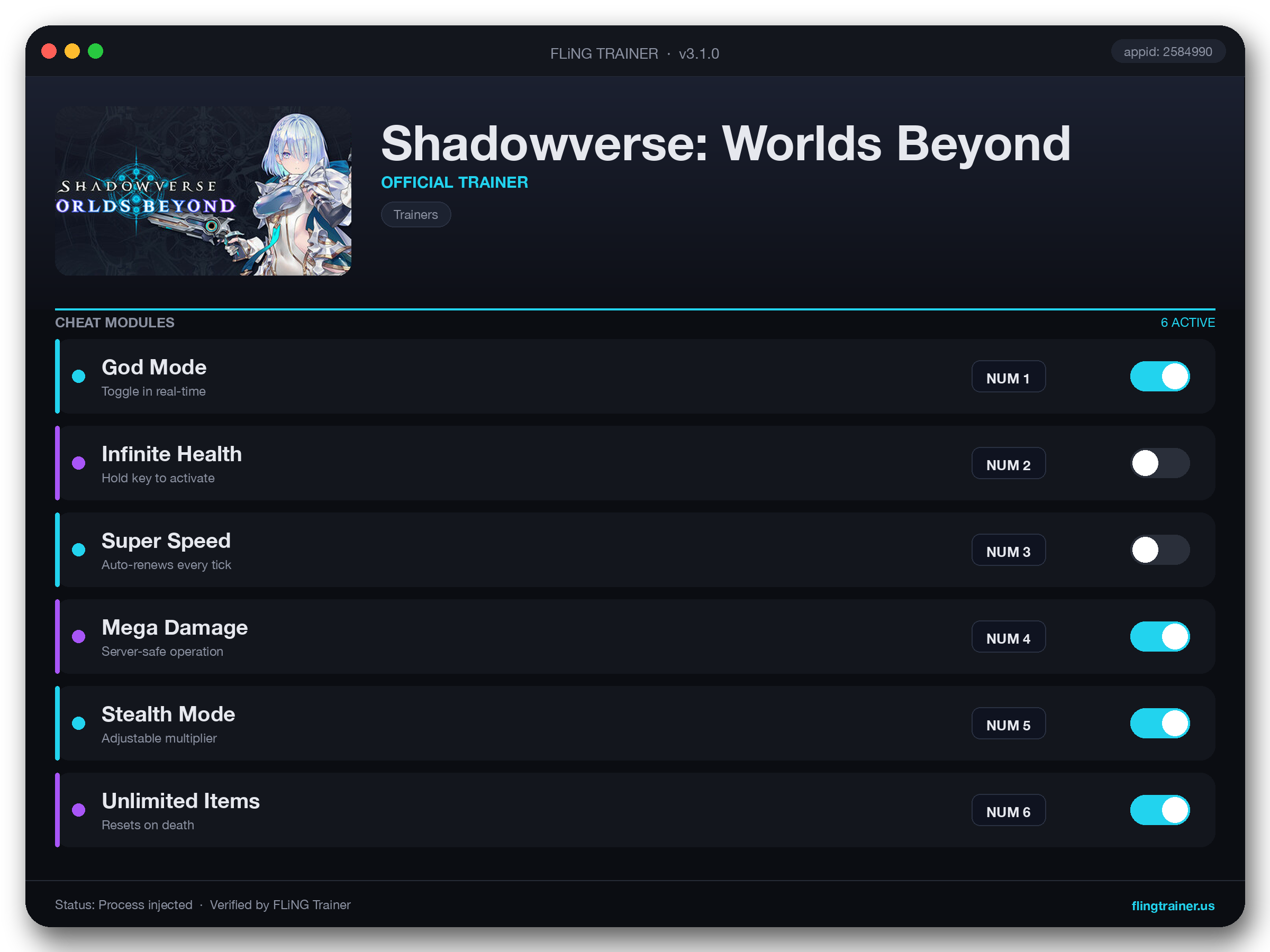The image size is (1270, 952).
Task: Click 'Status: Process injected' text
Action: (x=123, y=905)
